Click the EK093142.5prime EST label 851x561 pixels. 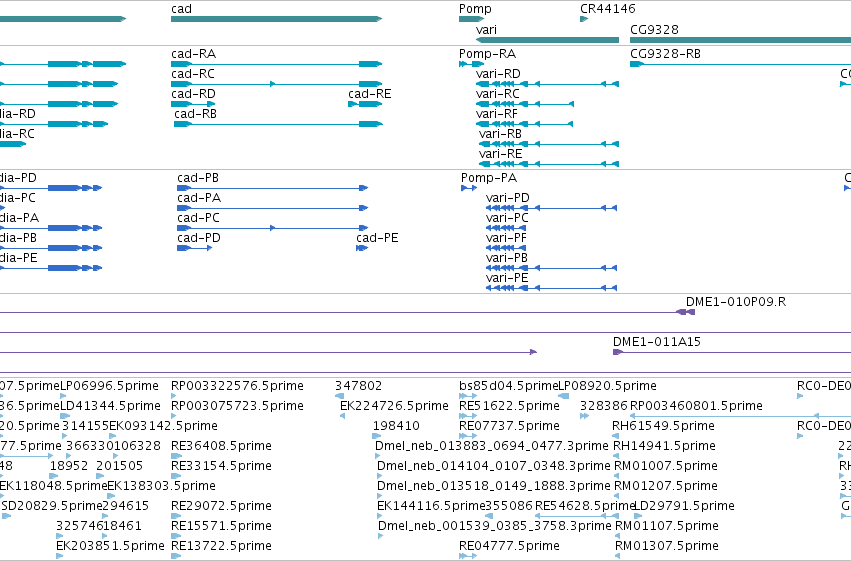click(x=163, y=426)
